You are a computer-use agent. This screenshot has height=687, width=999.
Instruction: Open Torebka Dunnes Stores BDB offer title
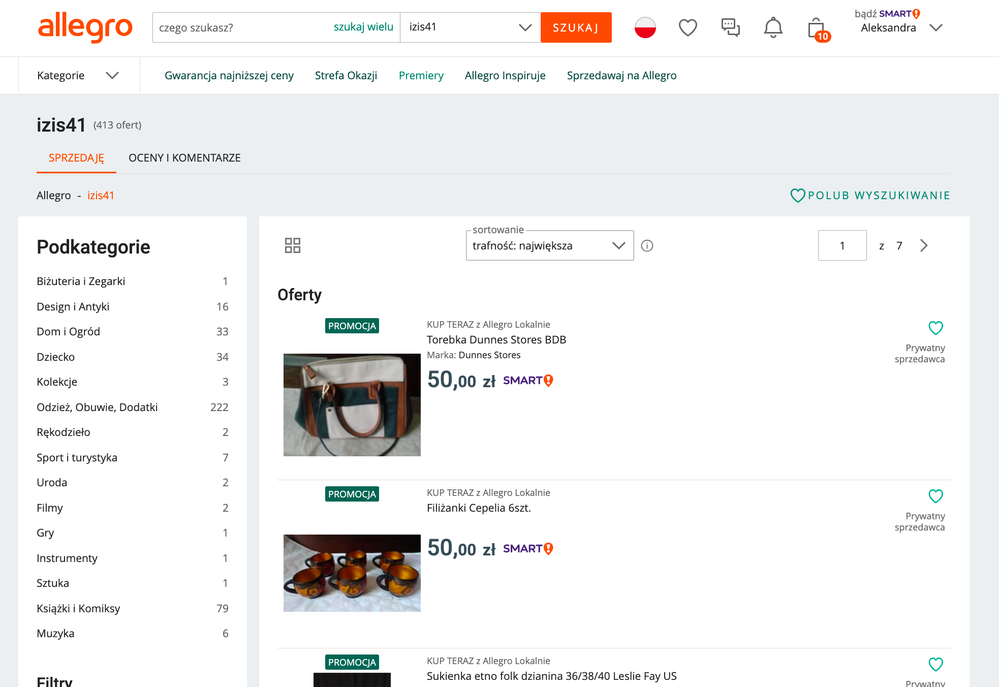tap(496, 340)
